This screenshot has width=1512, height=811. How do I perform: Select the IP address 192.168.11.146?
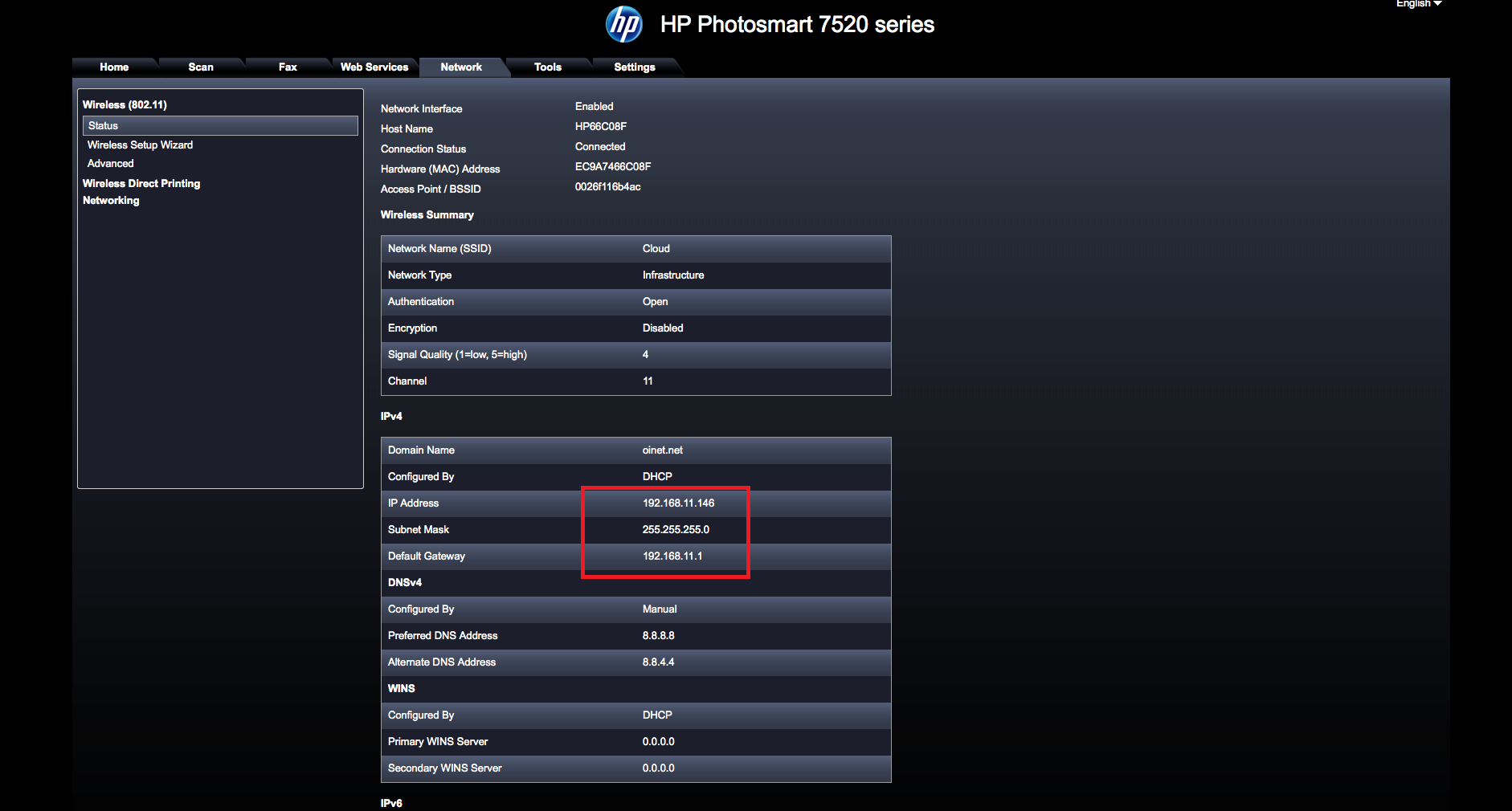[x=678, y=503]
